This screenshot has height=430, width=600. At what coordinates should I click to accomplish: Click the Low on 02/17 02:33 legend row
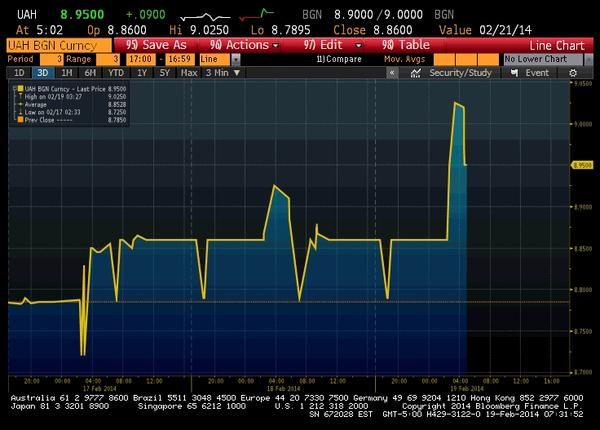pos(73,112)
